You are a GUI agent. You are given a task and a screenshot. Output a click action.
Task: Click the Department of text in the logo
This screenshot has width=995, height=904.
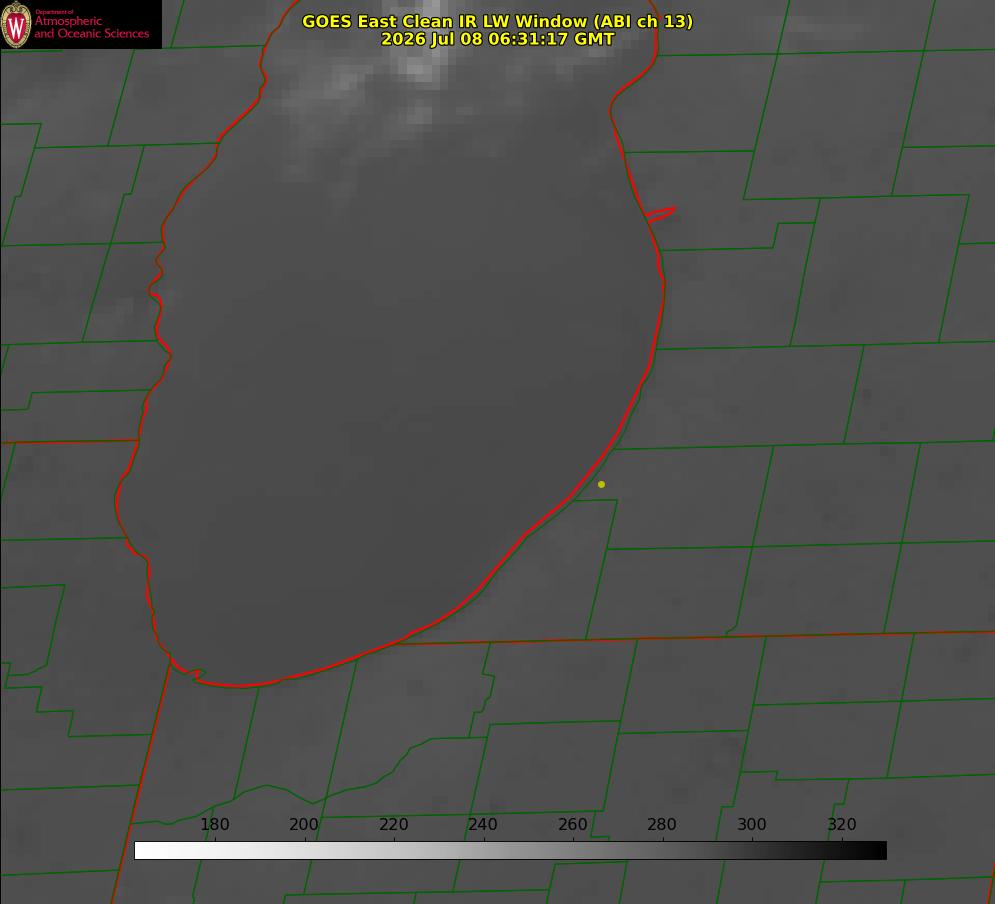click(54, 12)
